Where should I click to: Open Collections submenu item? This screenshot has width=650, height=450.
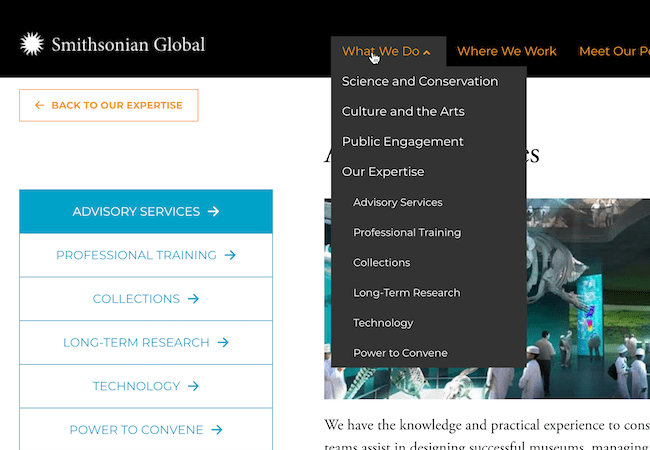(x=381, y=263)
